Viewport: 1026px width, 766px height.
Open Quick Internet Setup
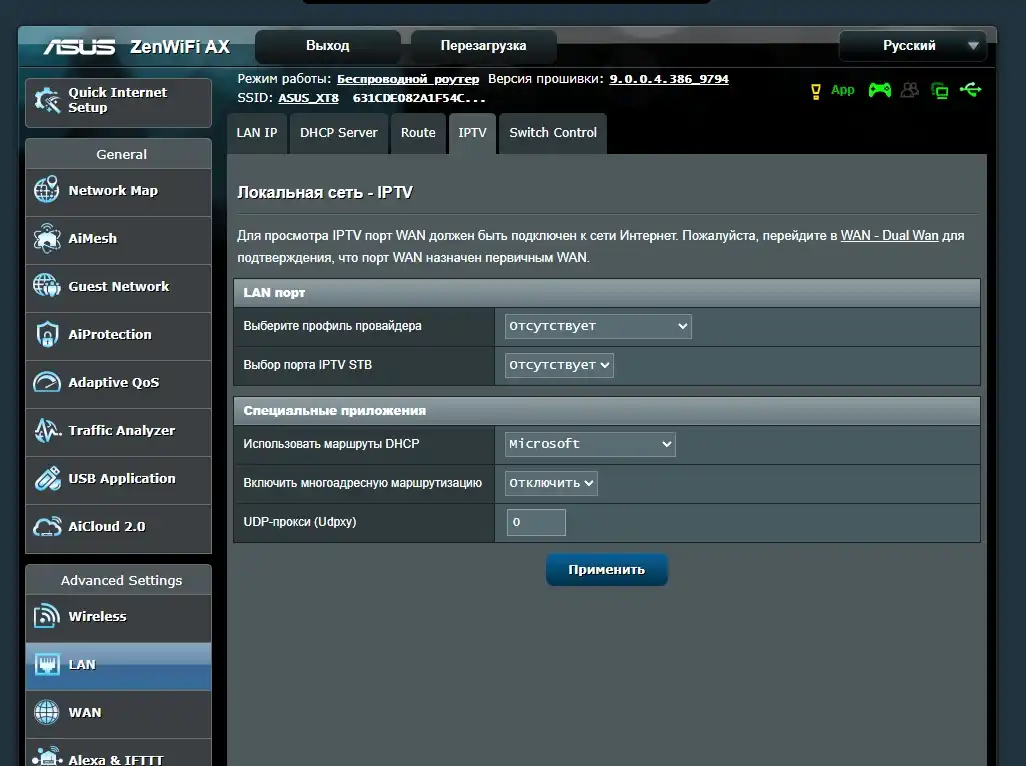click(x=117, y=102)
